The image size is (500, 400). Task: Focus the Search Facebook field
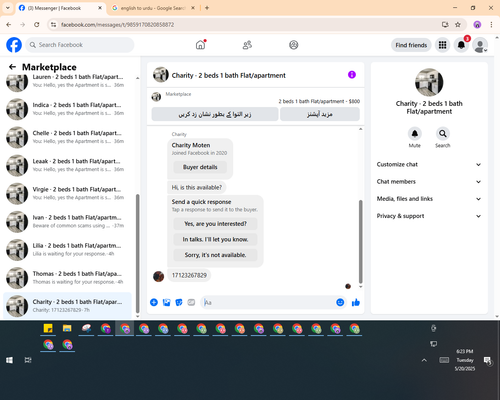tap(80, 45)
